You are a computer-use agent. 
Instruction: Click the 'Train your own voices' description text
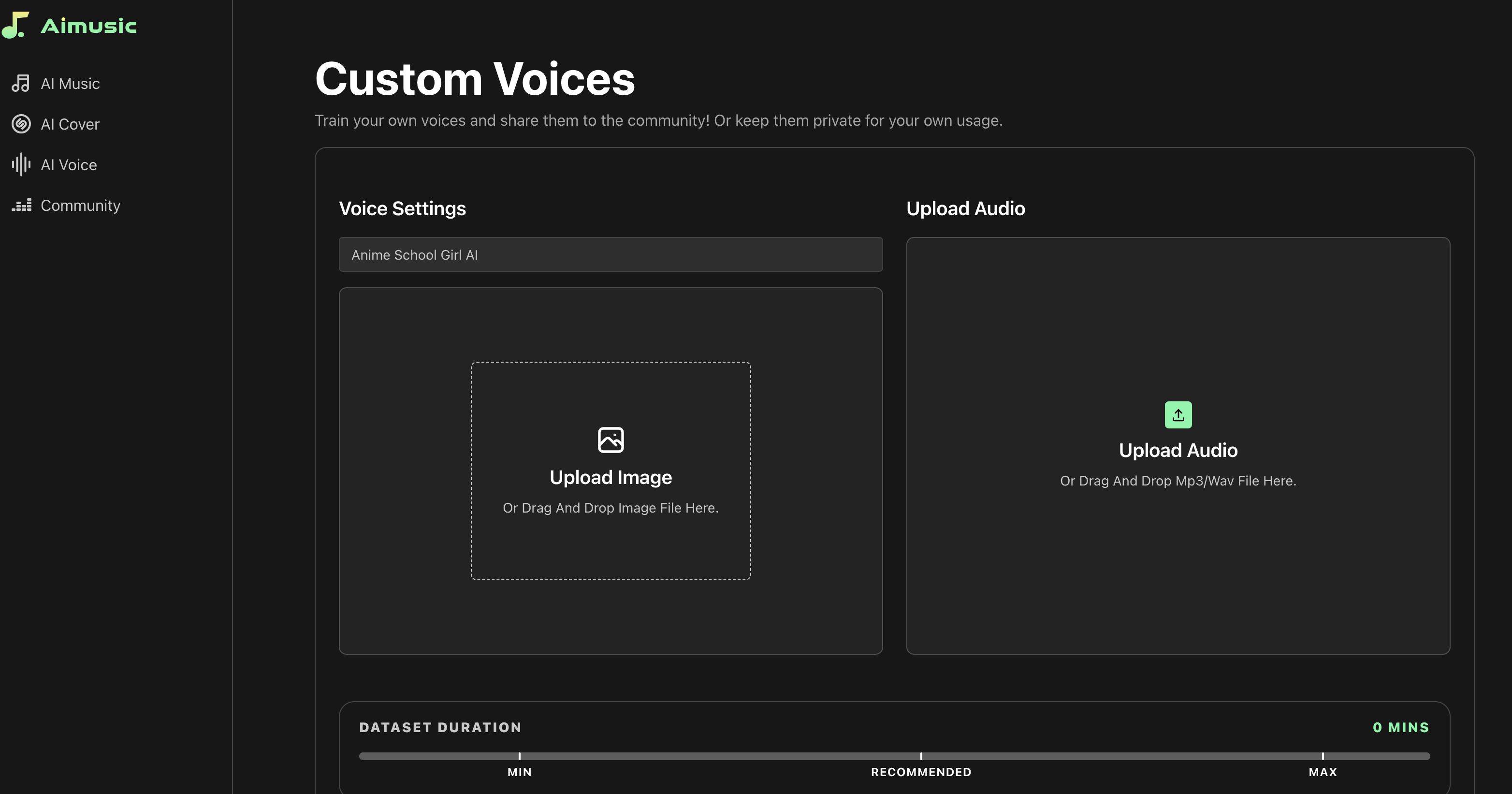658,120
